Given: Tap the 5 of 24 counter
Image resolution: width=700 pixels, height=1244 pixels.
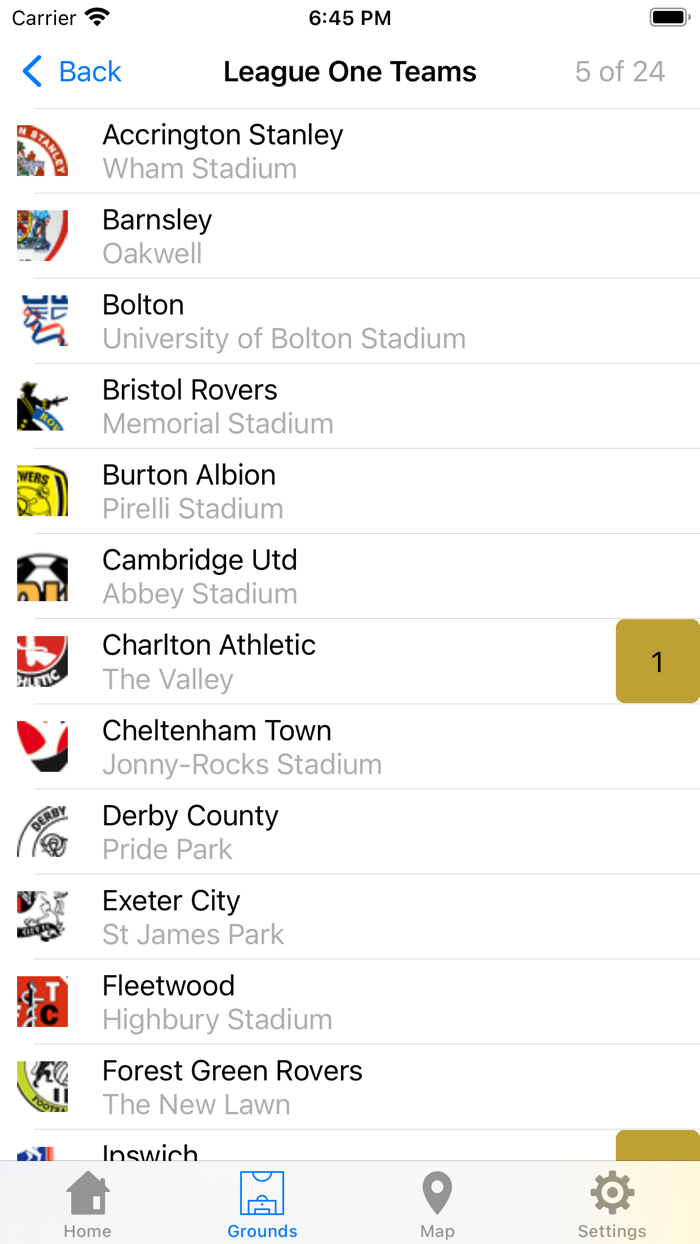Looking at the screenshot, I should [620, 72].
